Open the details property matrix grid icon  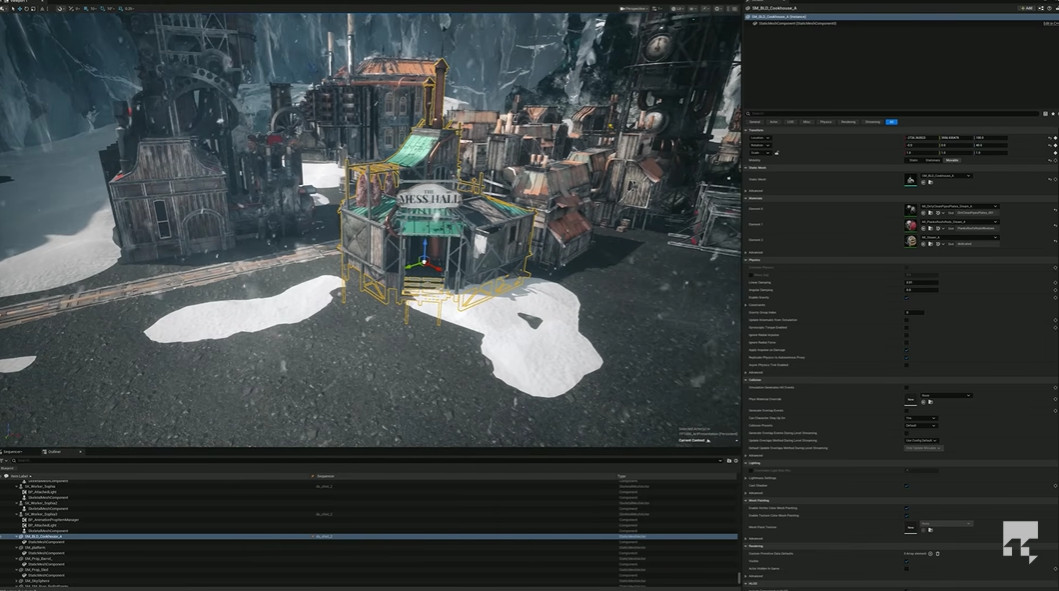[1044, 114]
